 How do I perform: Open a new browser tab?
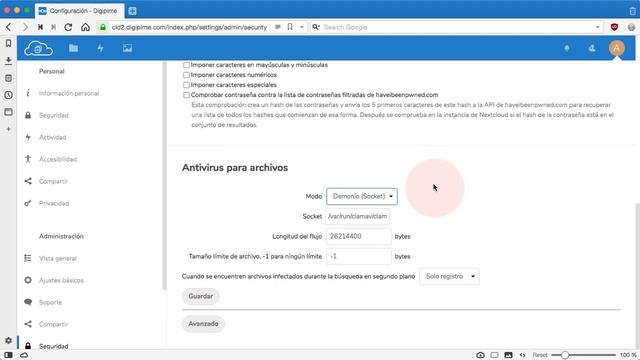(132, 11)
